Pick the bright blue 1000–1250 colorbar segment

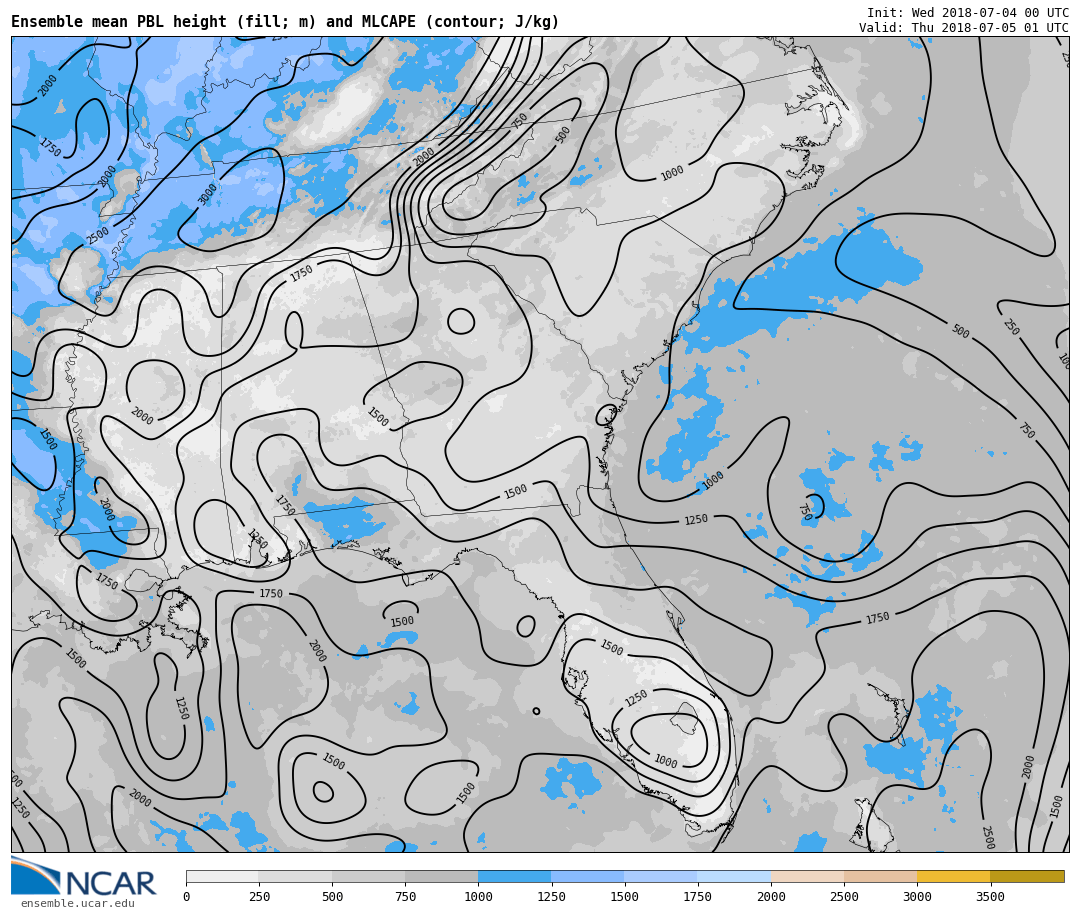click(515, 876)
